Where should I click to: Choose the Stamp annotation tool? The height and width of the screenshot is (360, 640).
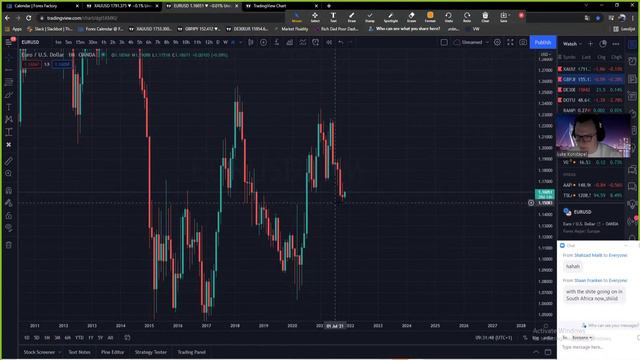370,17
